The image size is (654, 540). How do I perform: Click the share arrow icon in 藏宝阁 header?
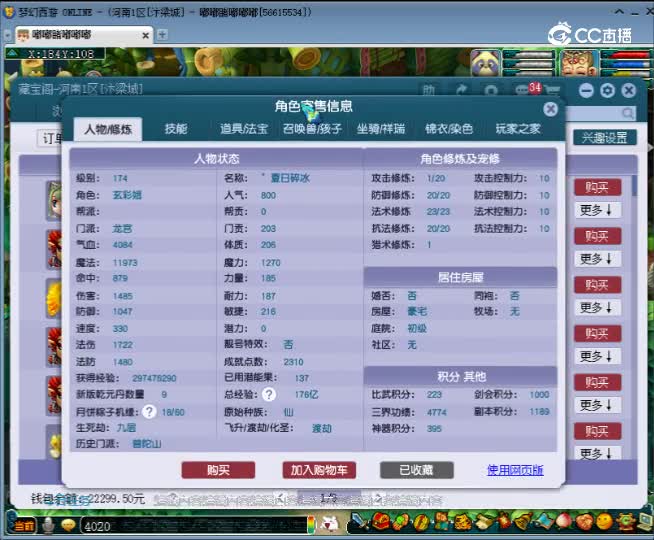point(461,90)
